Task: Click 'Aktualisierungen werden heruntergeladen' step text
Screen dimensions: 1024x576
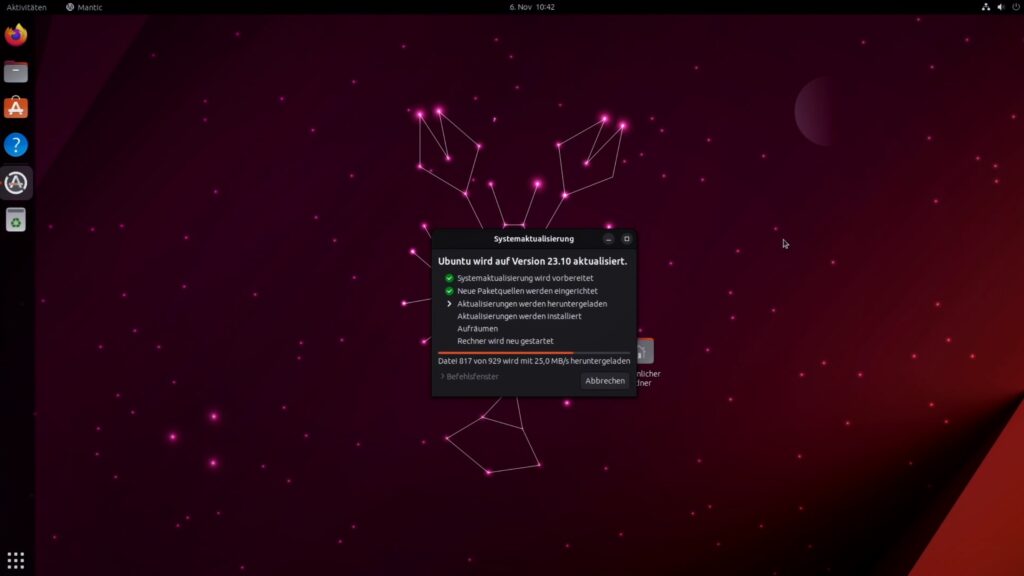Action: (532, 304)
